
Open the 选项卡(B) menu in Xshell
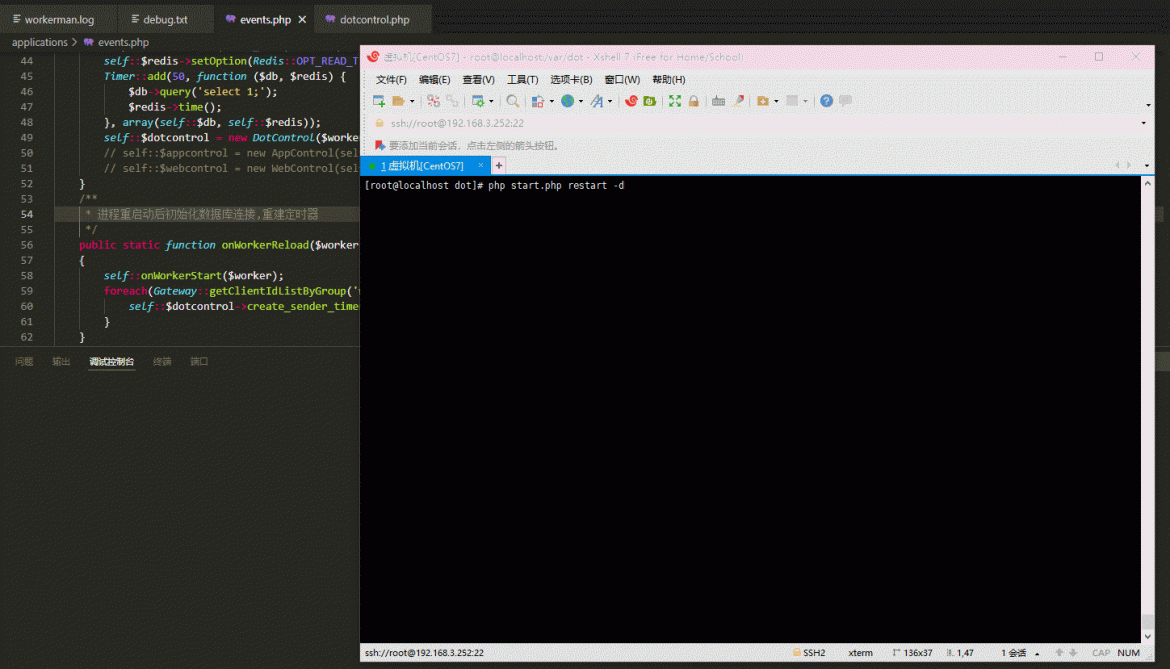tap(571, 80)
